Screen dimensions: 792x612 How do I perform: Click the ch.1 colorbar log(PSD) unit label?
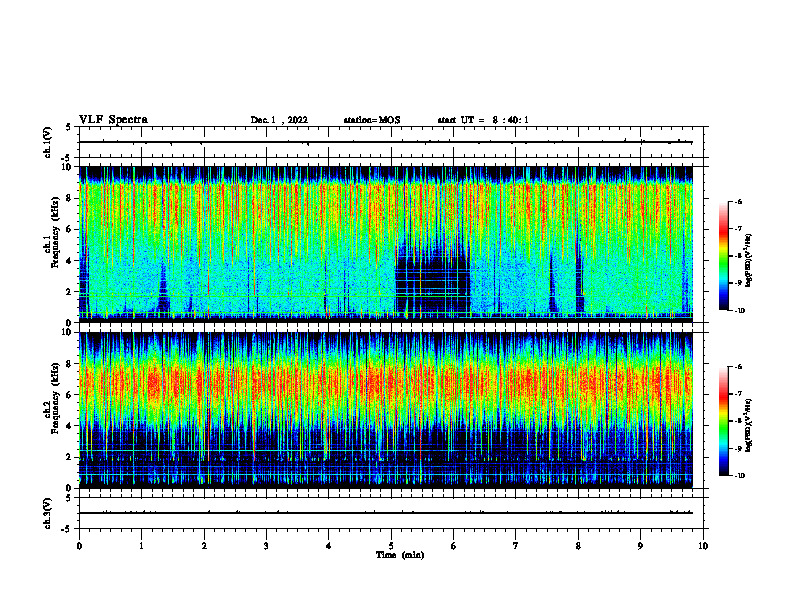pyautogui.click(x=749, y=260)
